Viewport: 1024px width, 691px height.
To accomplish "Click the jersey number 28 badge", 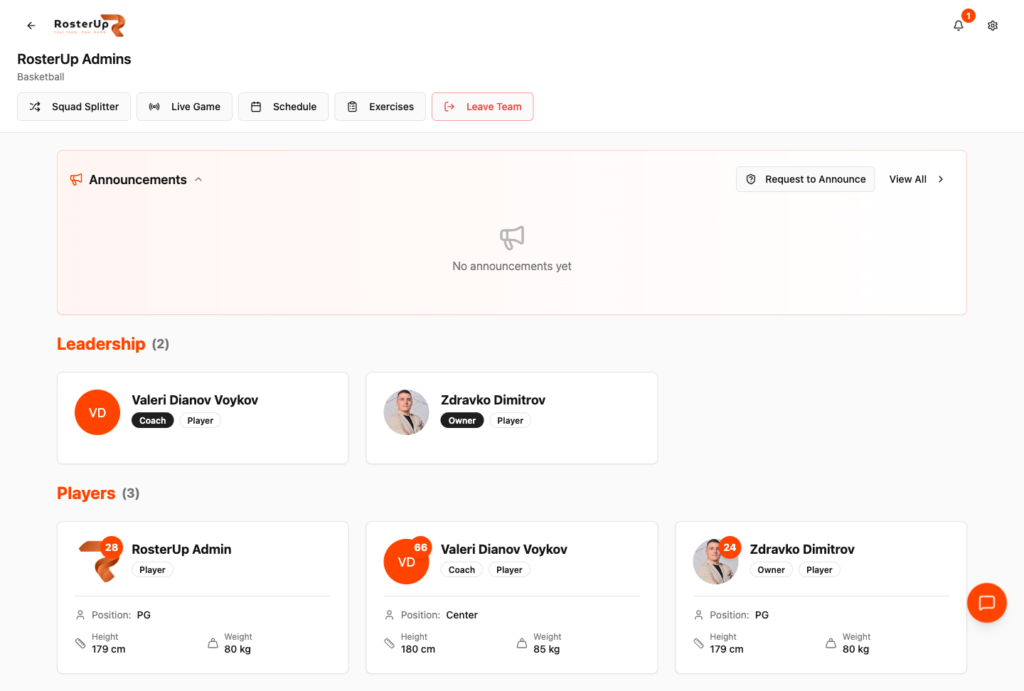I will (x=112, y=547).
